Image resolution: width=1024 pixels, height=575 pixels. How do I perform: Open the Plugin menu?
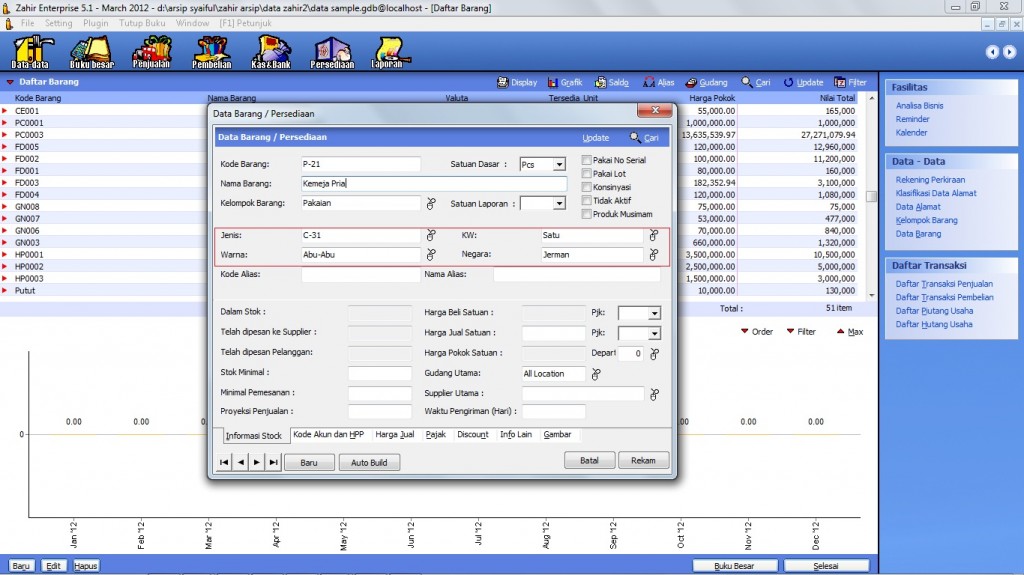96,22
